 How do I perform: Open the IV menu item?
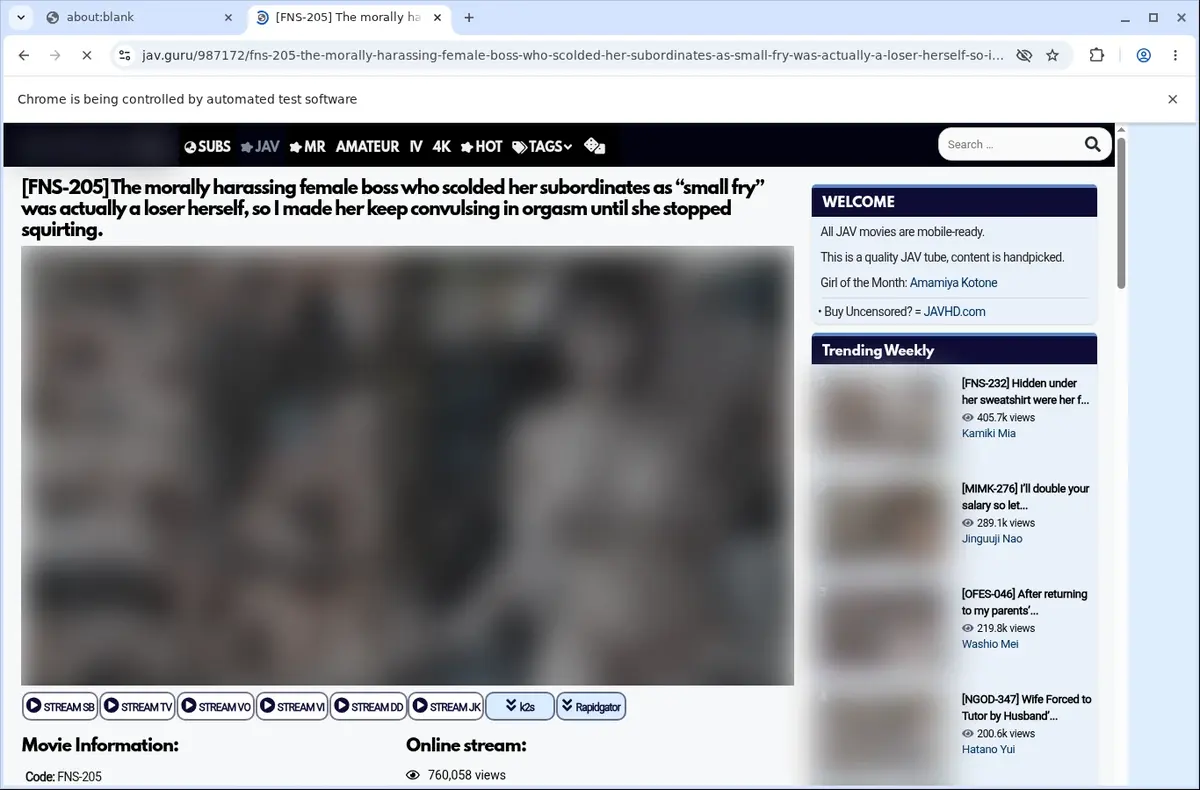click(416, 146)
